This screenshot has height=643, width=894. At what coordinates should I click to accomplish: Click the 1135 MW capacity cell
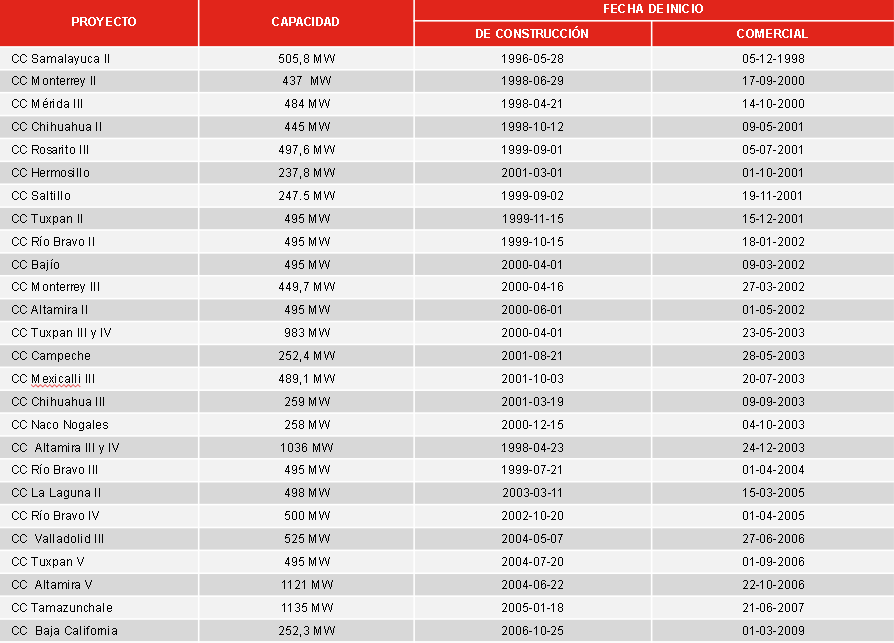click(x=306, y=608)
